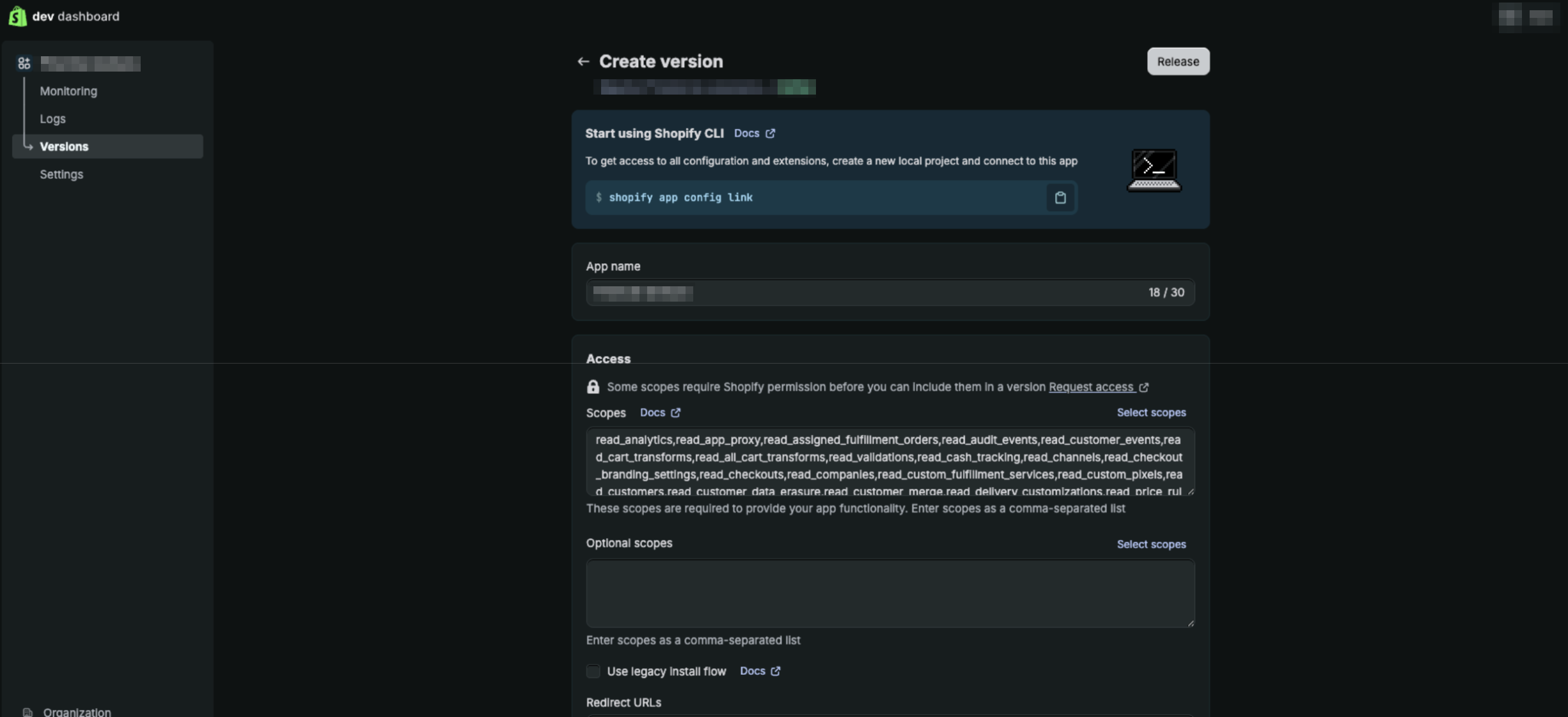Go back using the arrow beside Create version
This screenshot has height=717, width=1568.
point(583,61)
